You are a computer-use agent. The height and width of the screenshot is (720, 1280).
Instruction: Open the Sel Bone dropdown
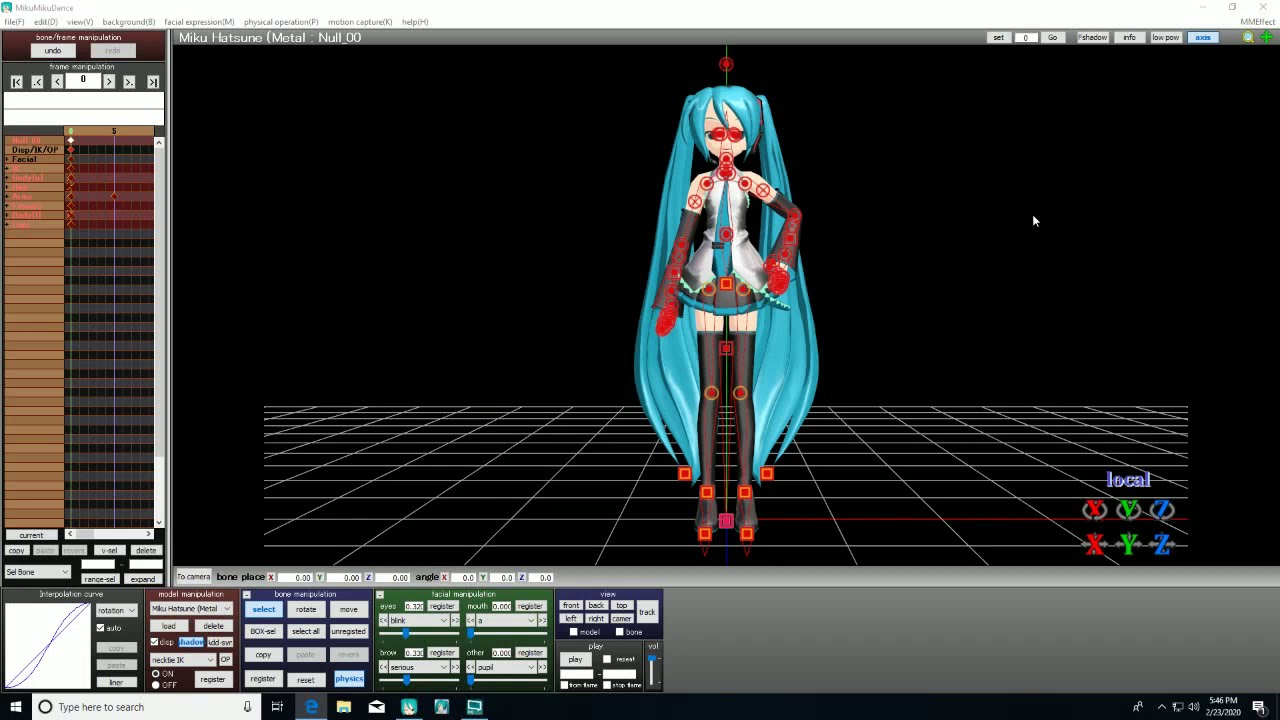pyautogui.click(x=38, y=572)
